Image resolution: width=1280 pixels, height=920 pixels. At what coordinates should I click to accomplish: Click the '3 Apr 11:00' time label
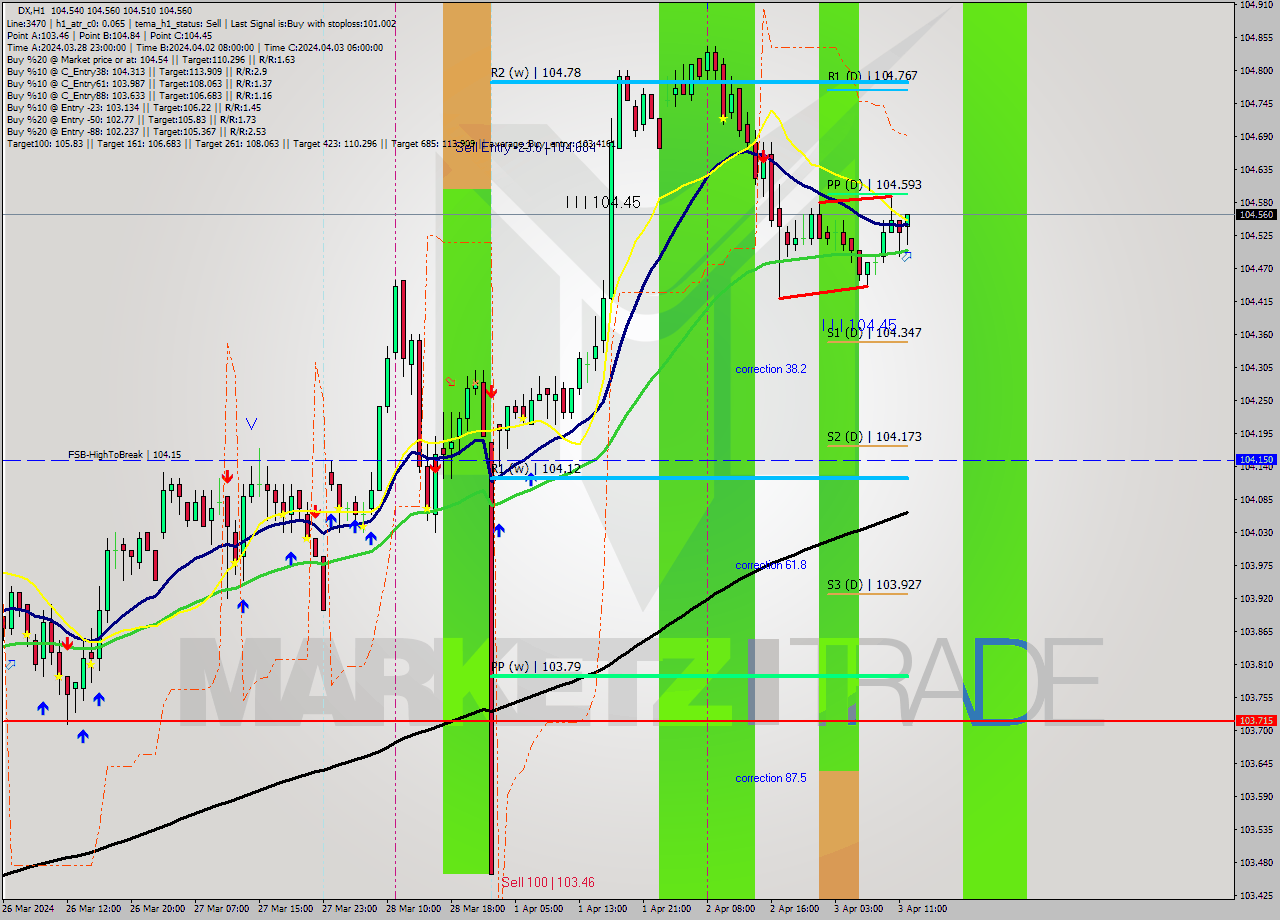pos(922,909)
